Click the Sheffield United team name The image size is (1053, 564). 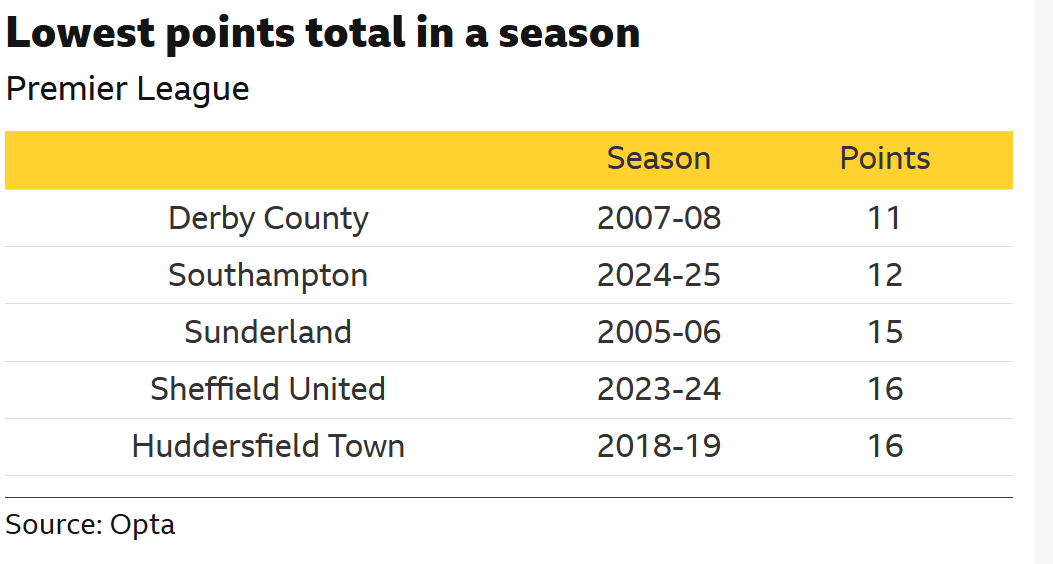268,389
